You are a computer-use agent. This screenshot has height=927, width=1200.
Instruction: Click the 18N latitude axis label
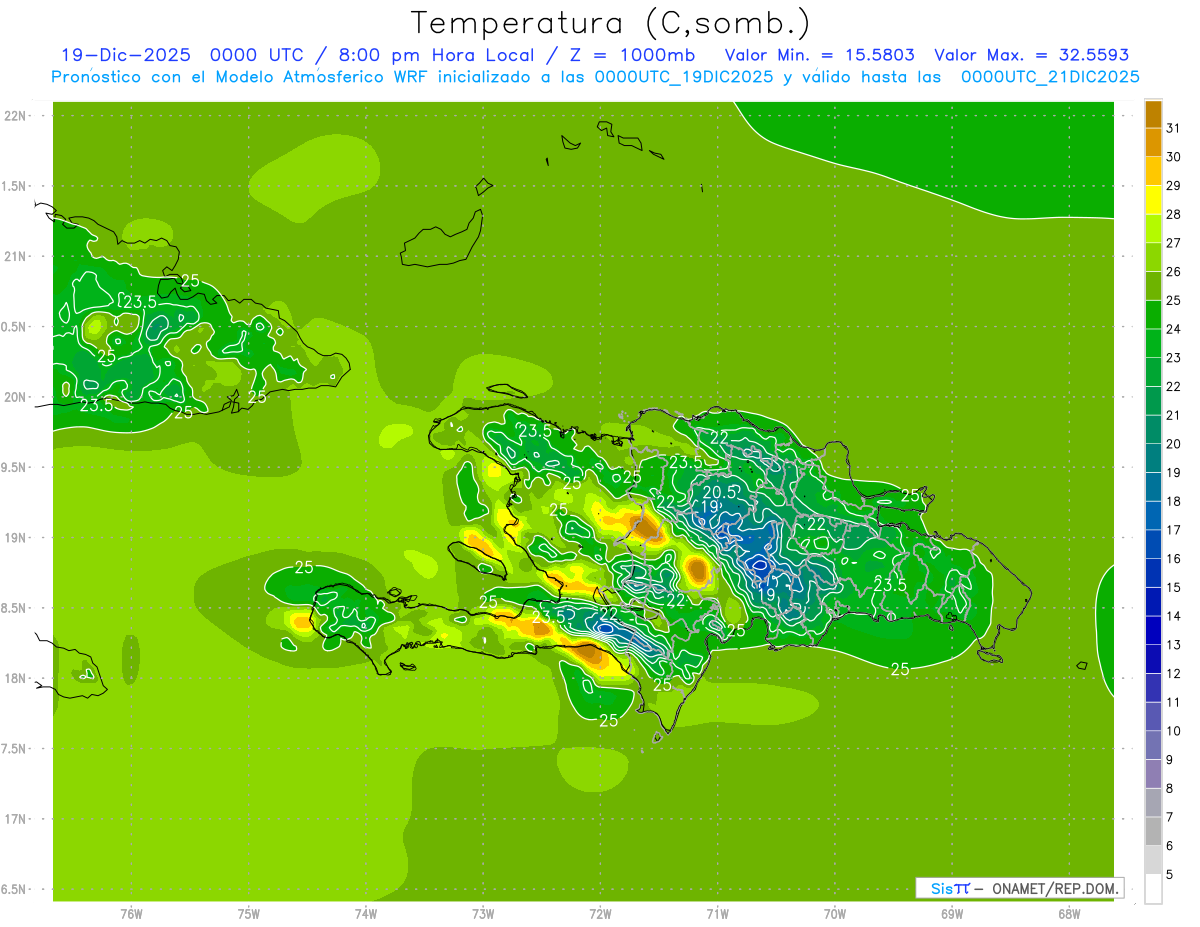(x=16, y=679)
